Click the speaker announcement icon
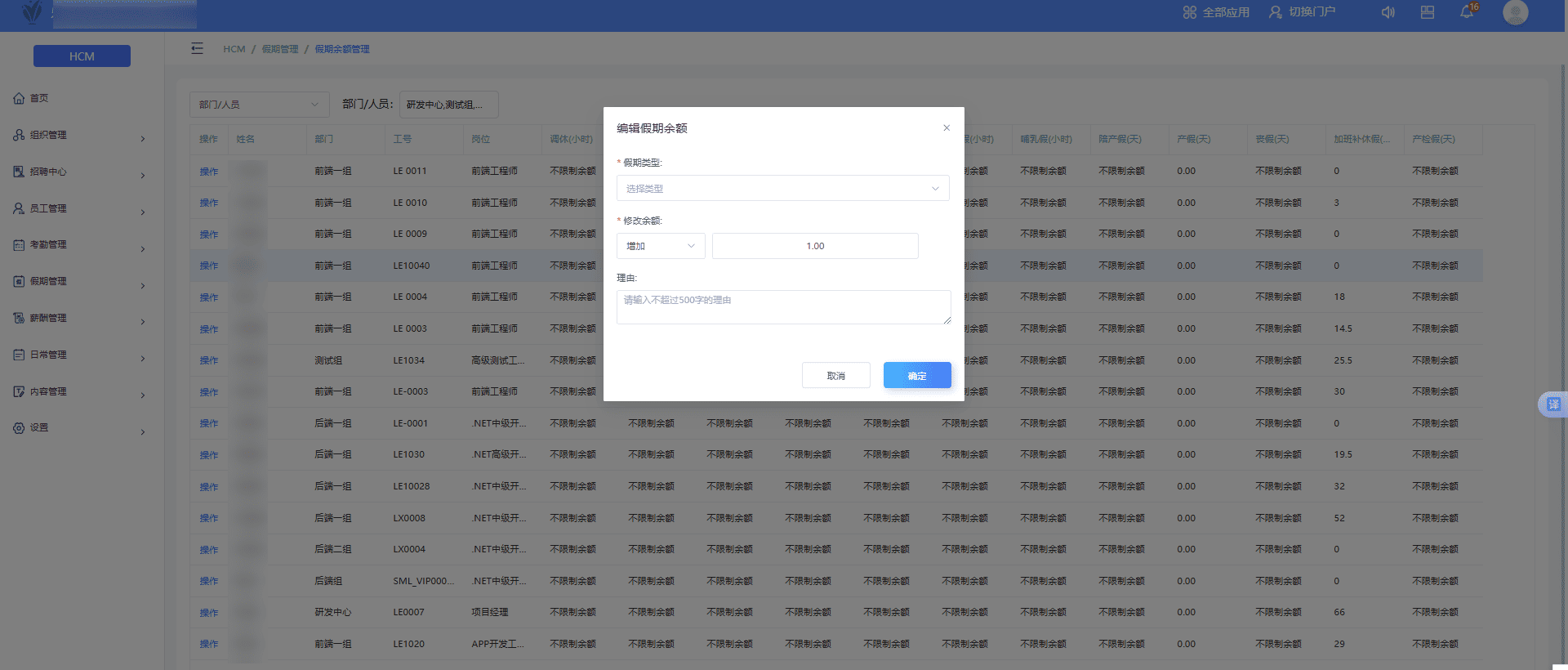 point(1388,12)
